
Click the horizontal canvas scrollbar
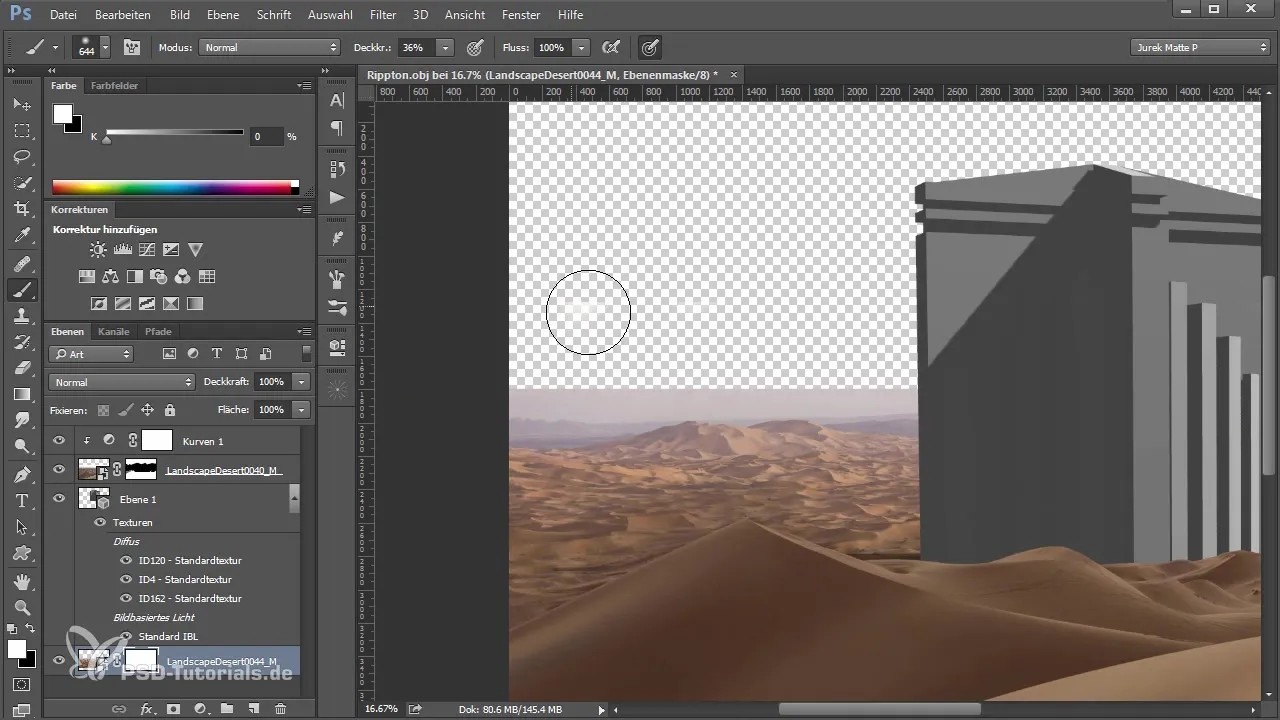point(880,709)
